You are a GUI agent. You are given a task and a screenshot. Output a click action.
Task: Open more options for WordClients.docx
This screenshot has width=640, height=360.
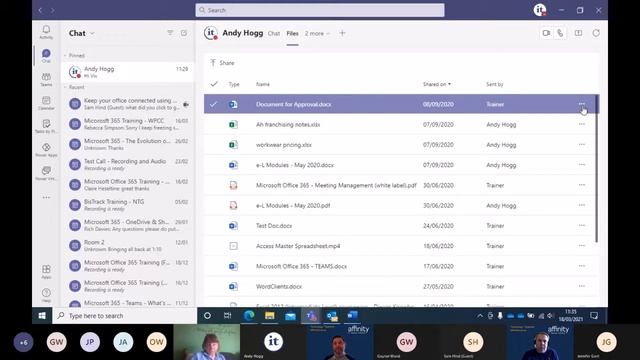click(582, 286)
